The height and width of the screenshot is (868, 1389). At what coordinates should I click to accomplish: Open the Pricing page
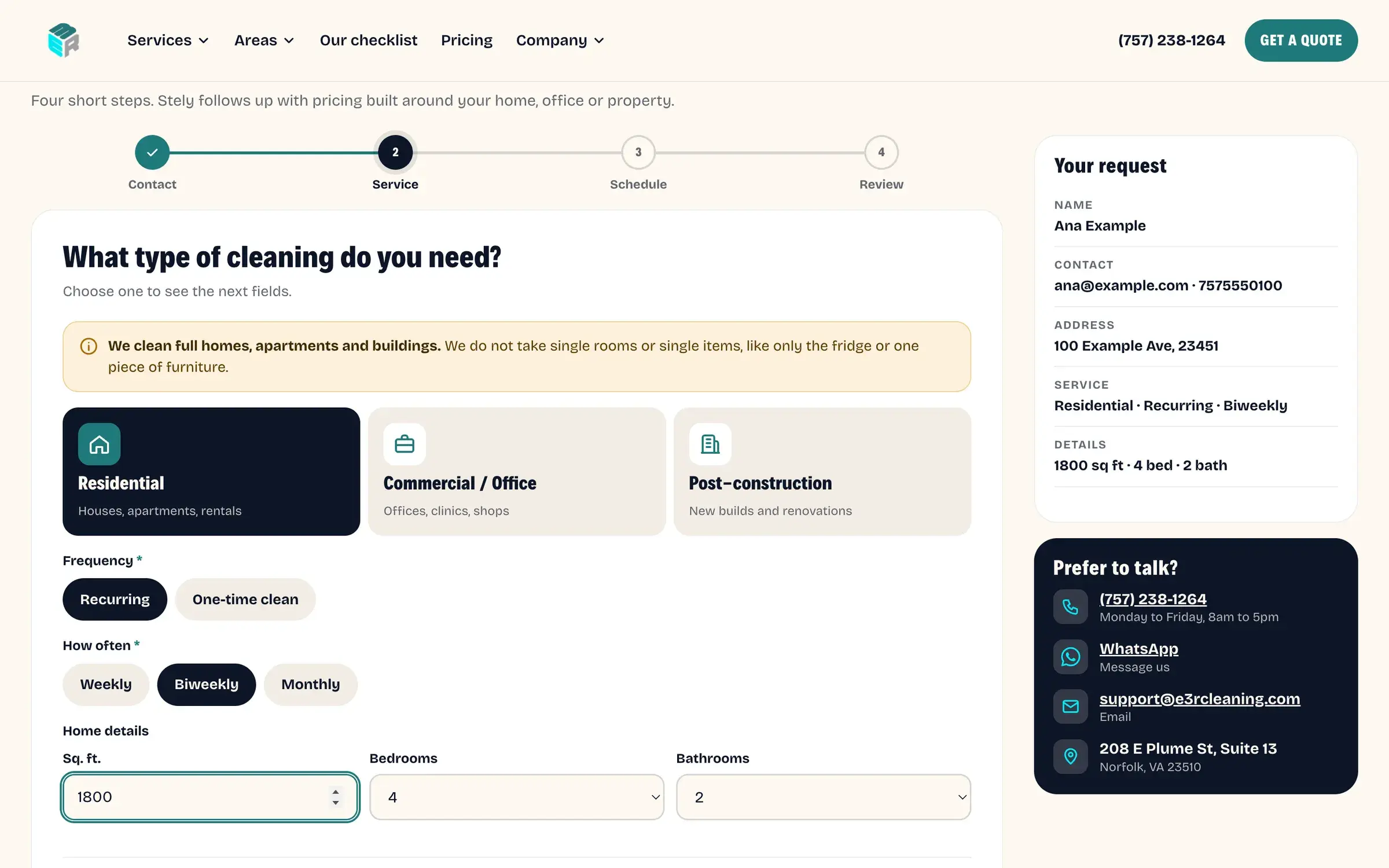point(466,40)
